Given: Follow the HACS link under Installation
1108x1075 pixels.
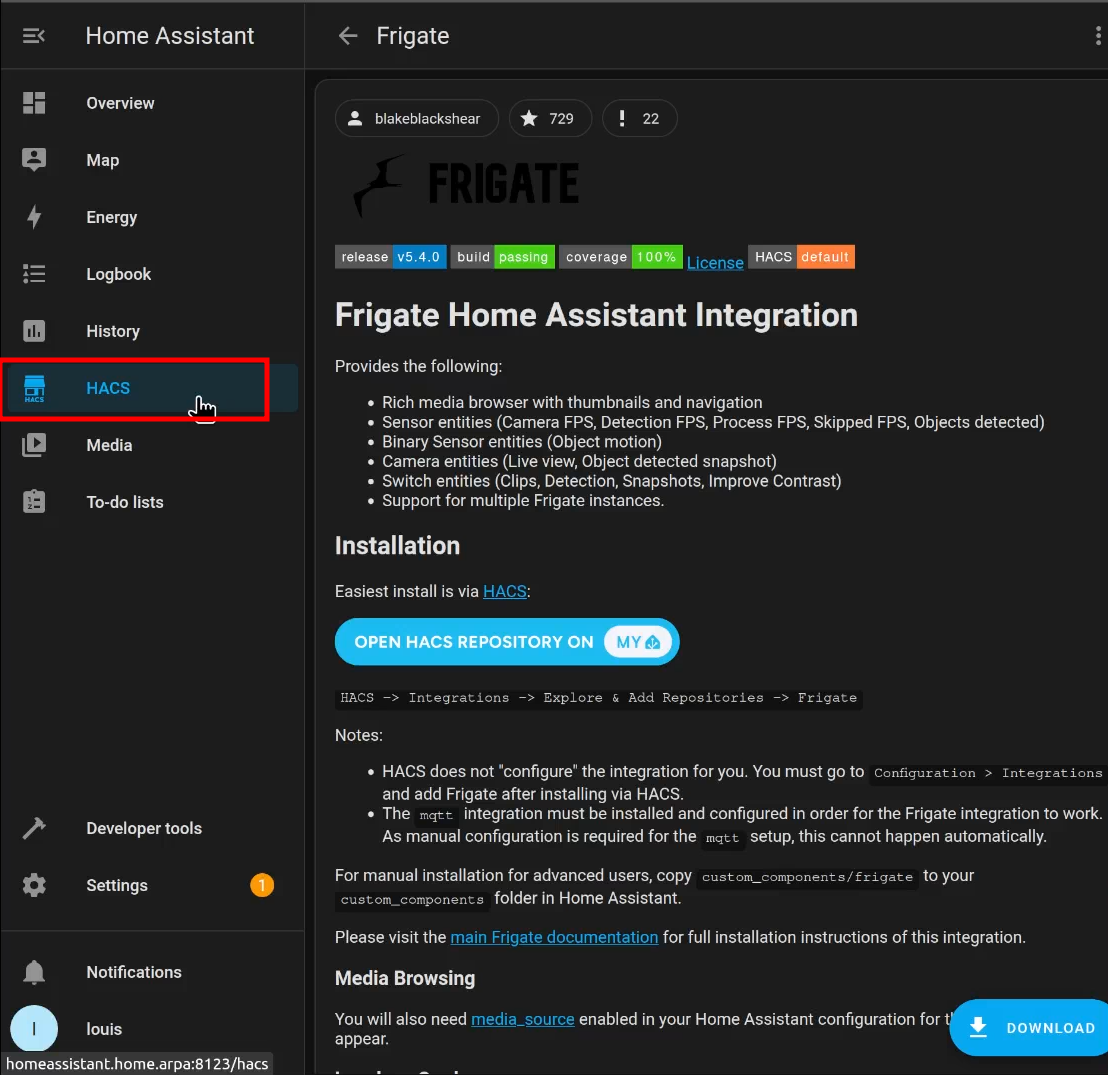Looking at the screenshot, I should pos(505,592).
